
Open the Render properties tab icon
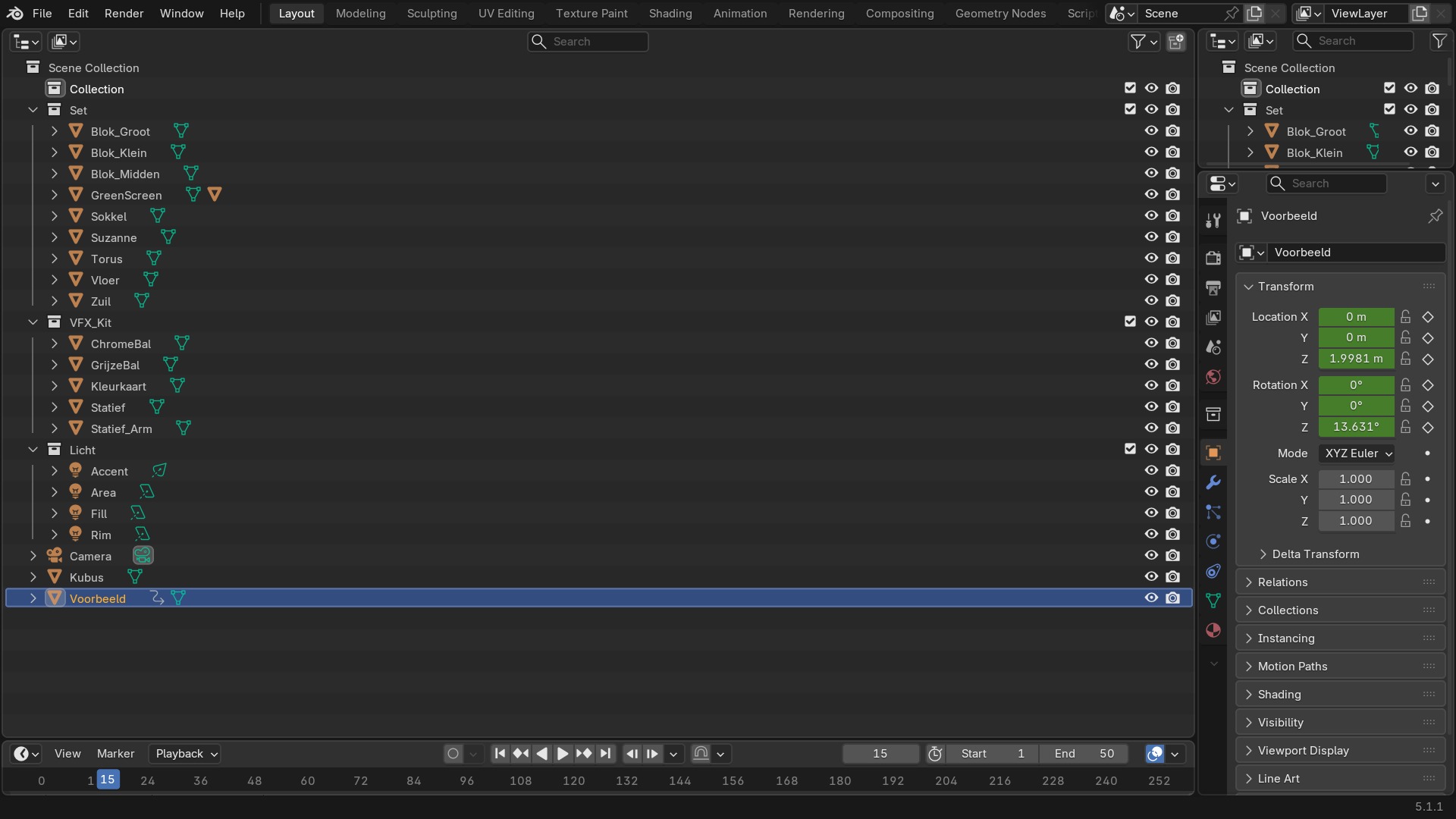point(1213,258)
